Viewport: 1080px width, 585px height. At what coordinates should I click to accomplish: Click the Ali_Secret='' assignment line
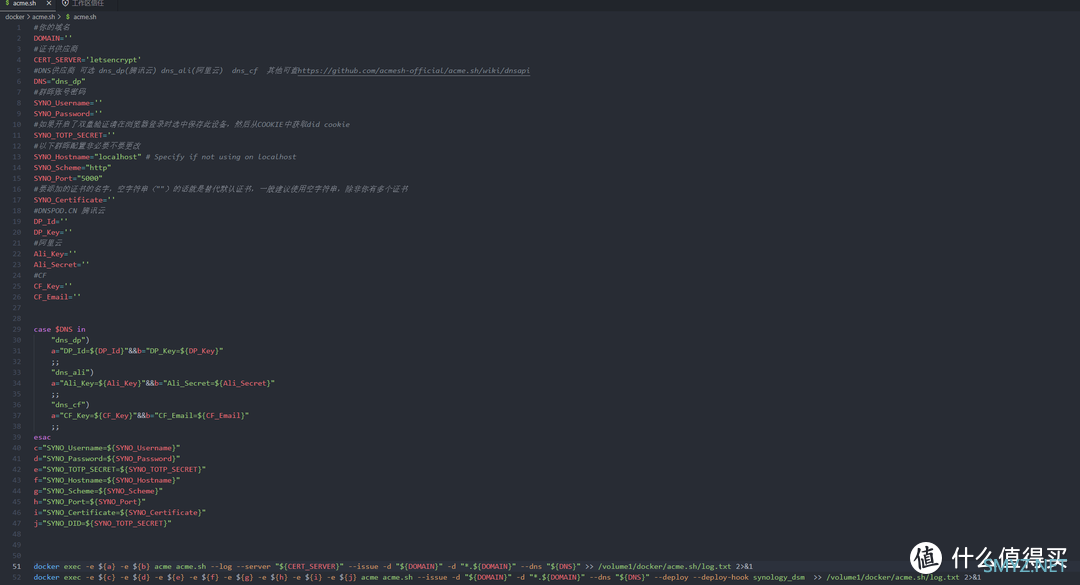tap(61, 265)
